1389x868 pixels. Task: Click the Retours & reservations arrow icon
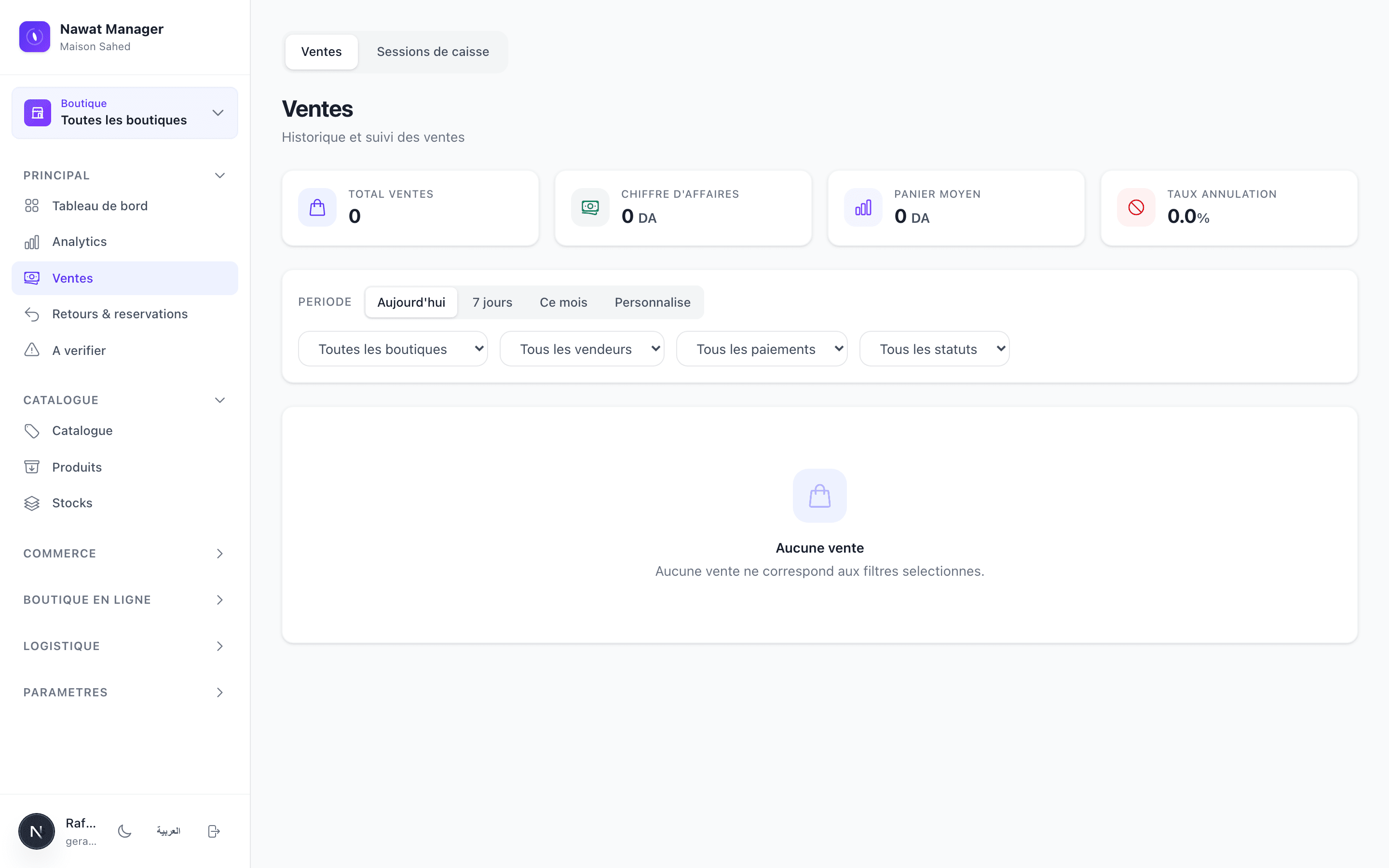click(31, 314)
